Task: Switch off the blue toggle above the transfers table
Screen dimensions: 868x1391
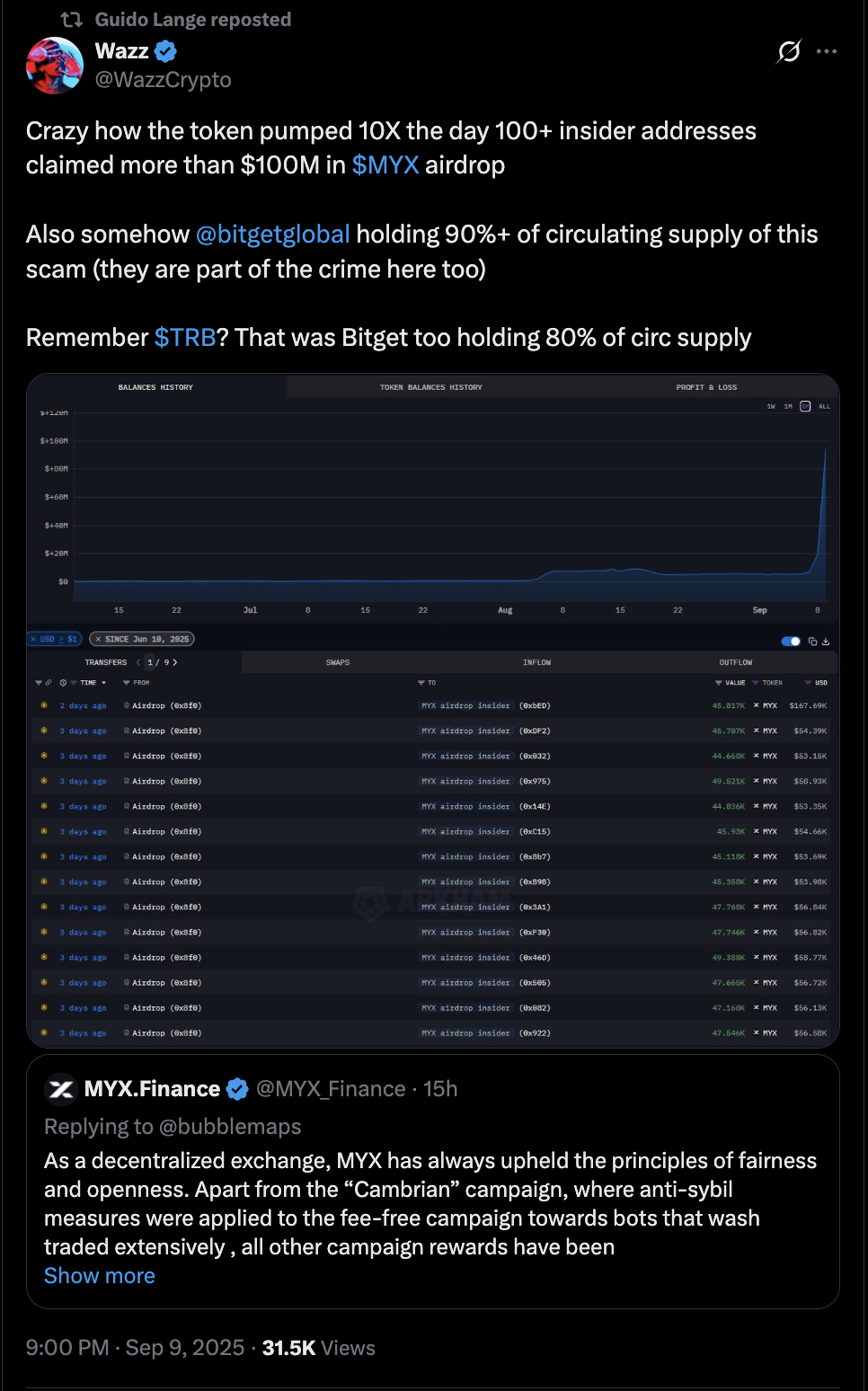Action: click(790, 641)
